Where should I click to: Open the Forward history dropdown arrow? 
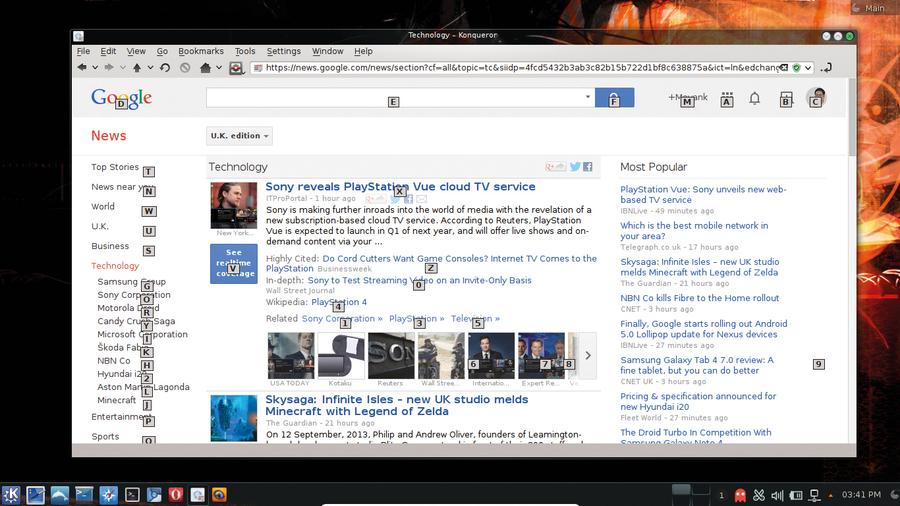click(x=122, y=68)
